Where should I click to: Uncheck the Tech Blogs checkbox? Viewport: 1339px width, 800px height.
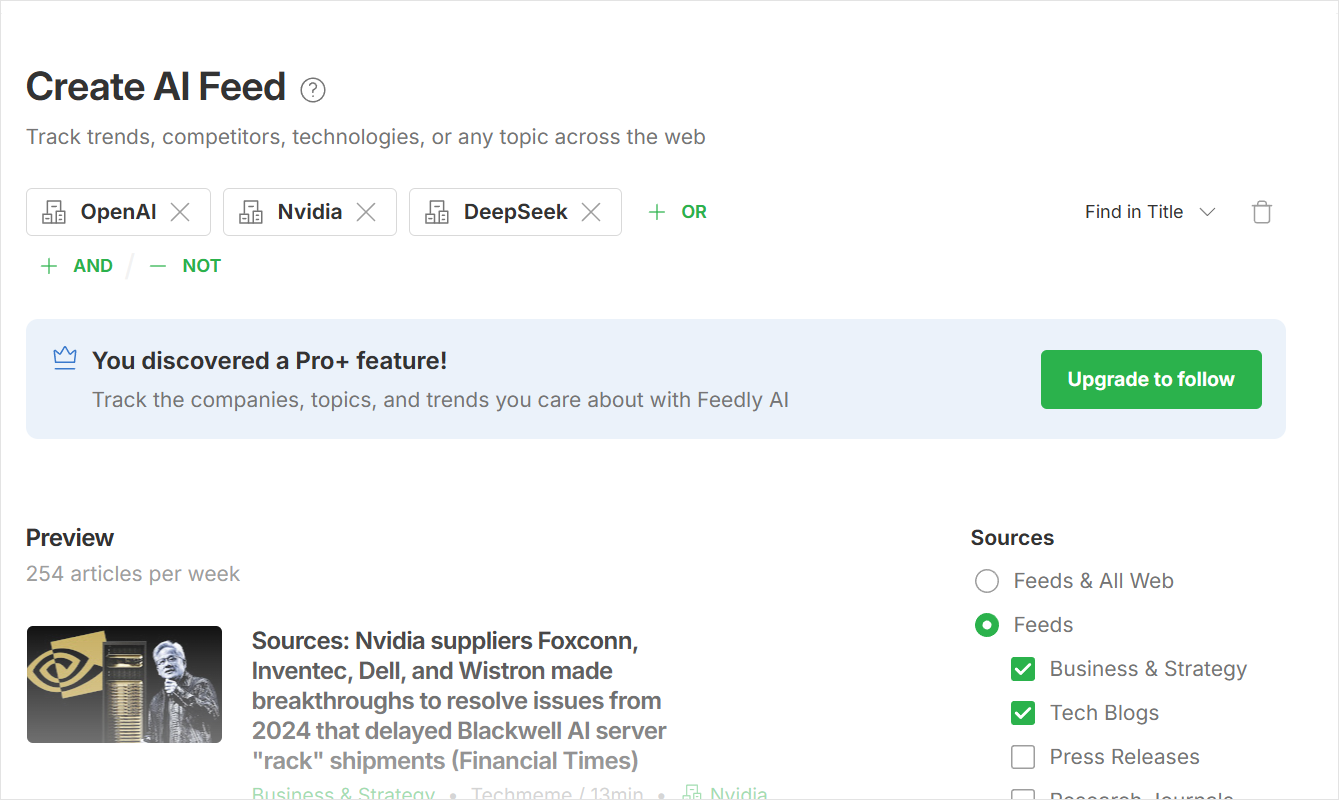pos(1023,713)
